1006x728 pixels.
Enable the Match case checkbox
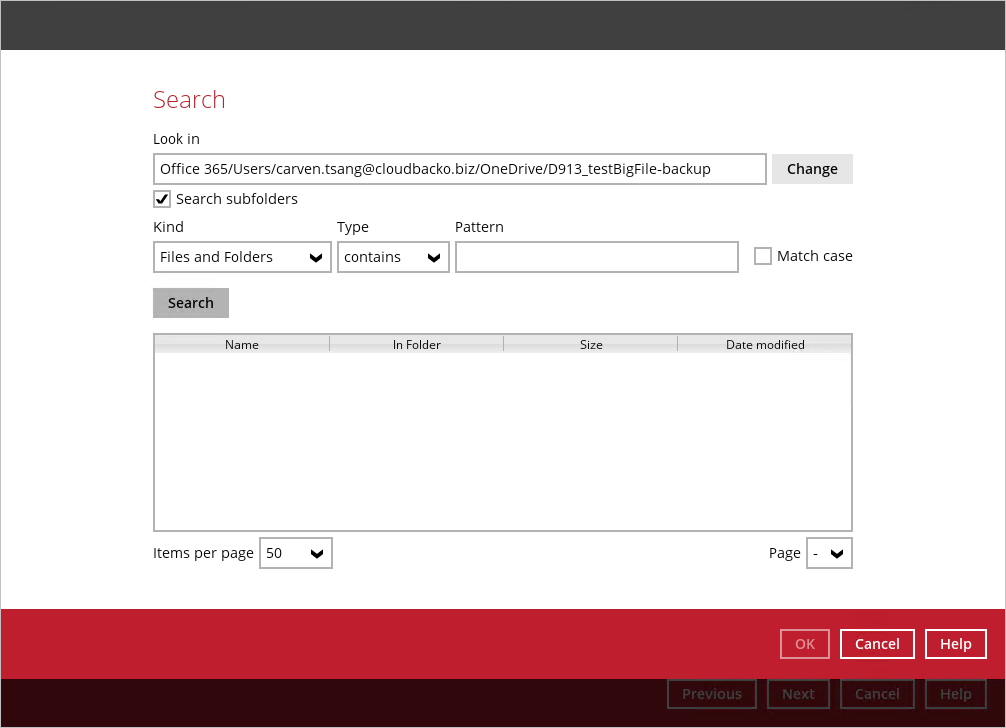click(762, 257)
